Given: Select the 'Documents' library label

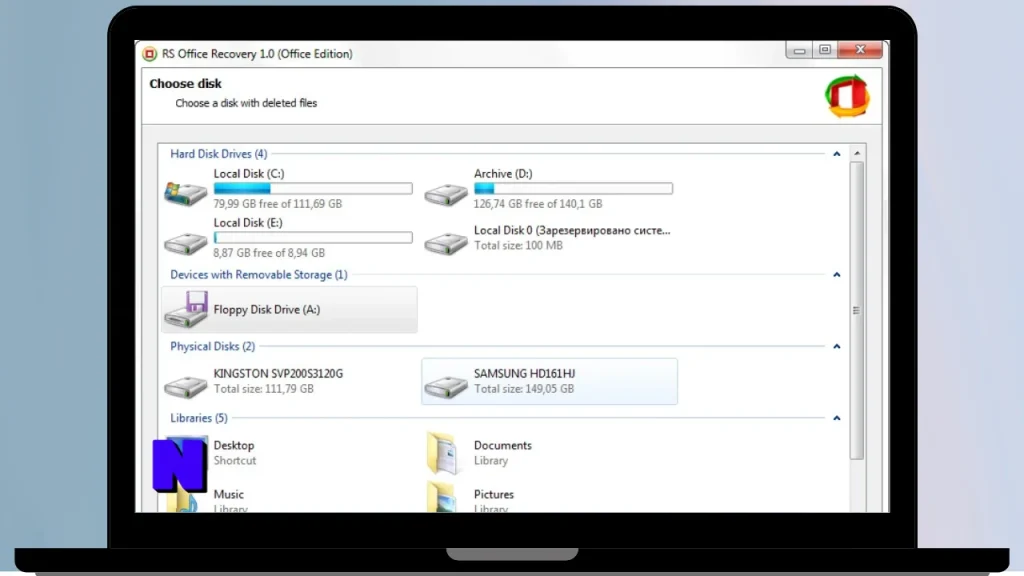Looking at the screenshot, I should click(503, 445).
